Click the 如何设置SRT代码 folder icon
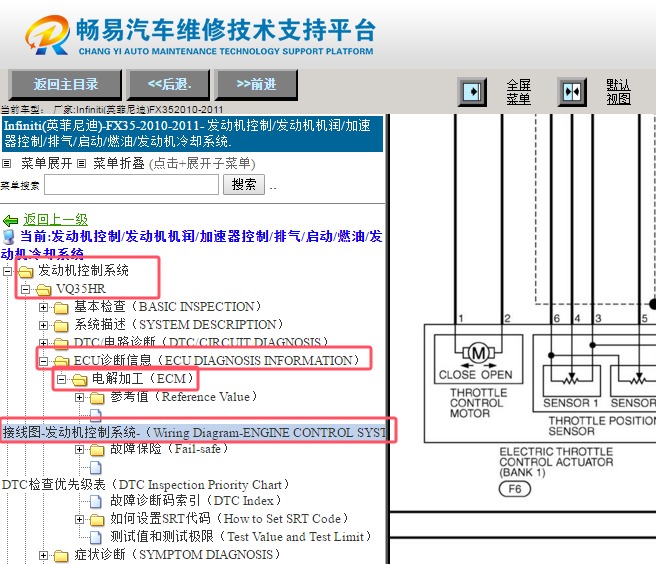 97,520
